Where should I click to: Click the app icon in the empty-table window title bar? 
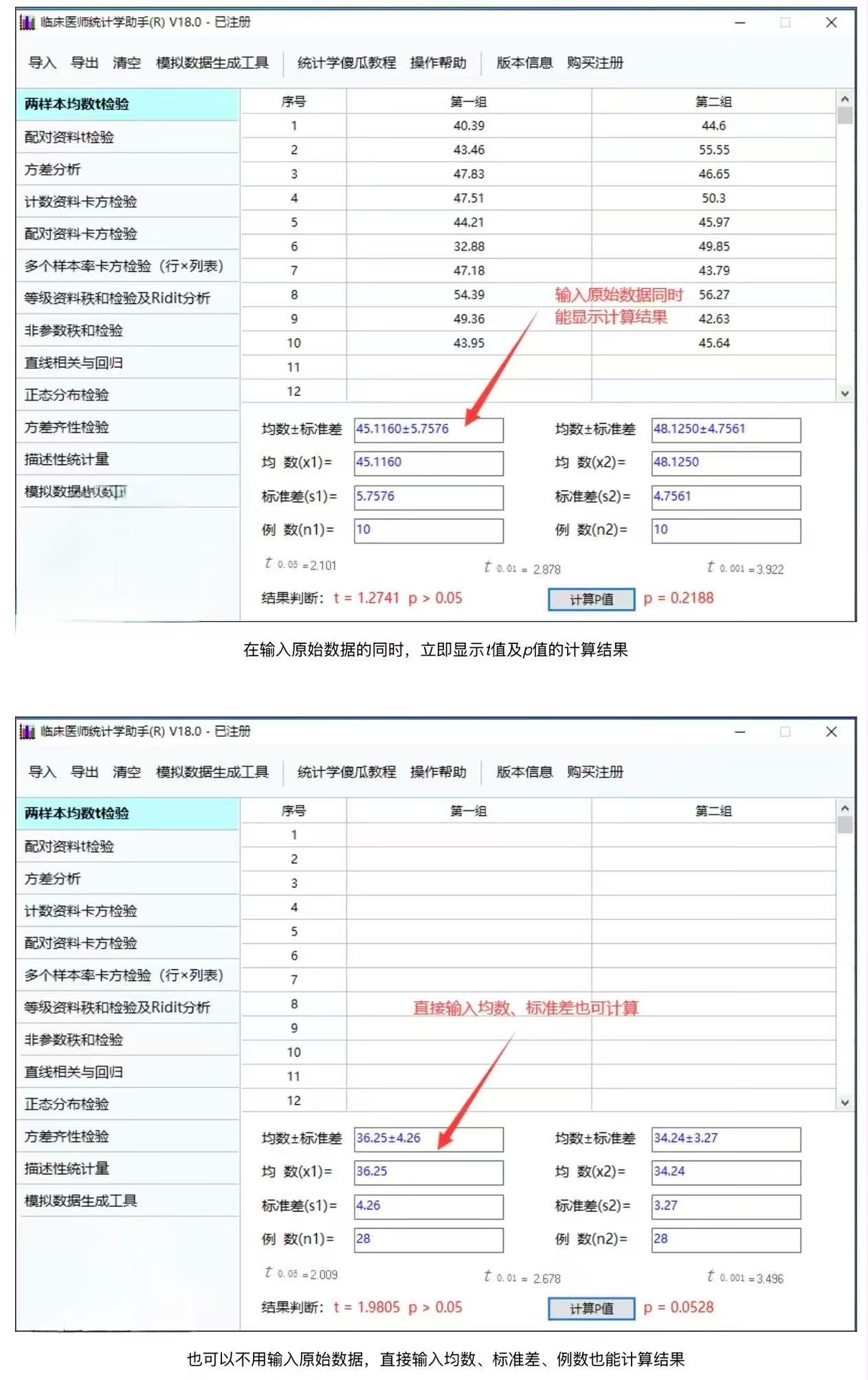27,732
